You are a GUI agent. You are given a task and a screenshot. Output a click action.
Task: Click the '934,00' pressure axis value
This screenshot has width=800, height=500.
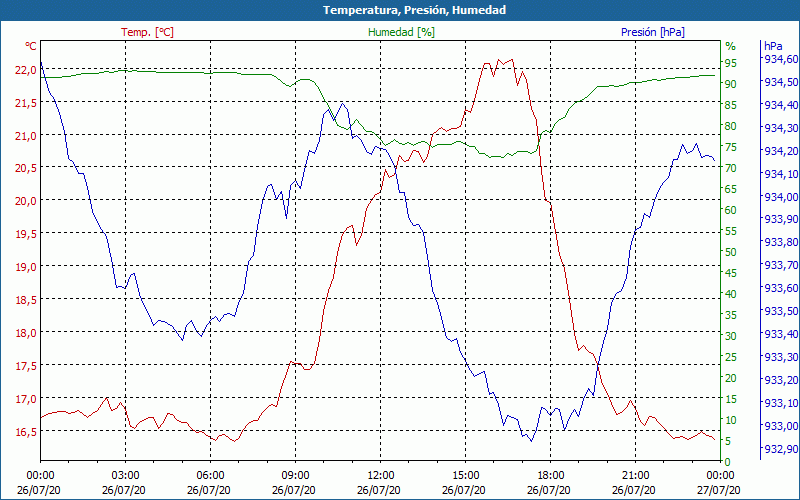point(781,197)
